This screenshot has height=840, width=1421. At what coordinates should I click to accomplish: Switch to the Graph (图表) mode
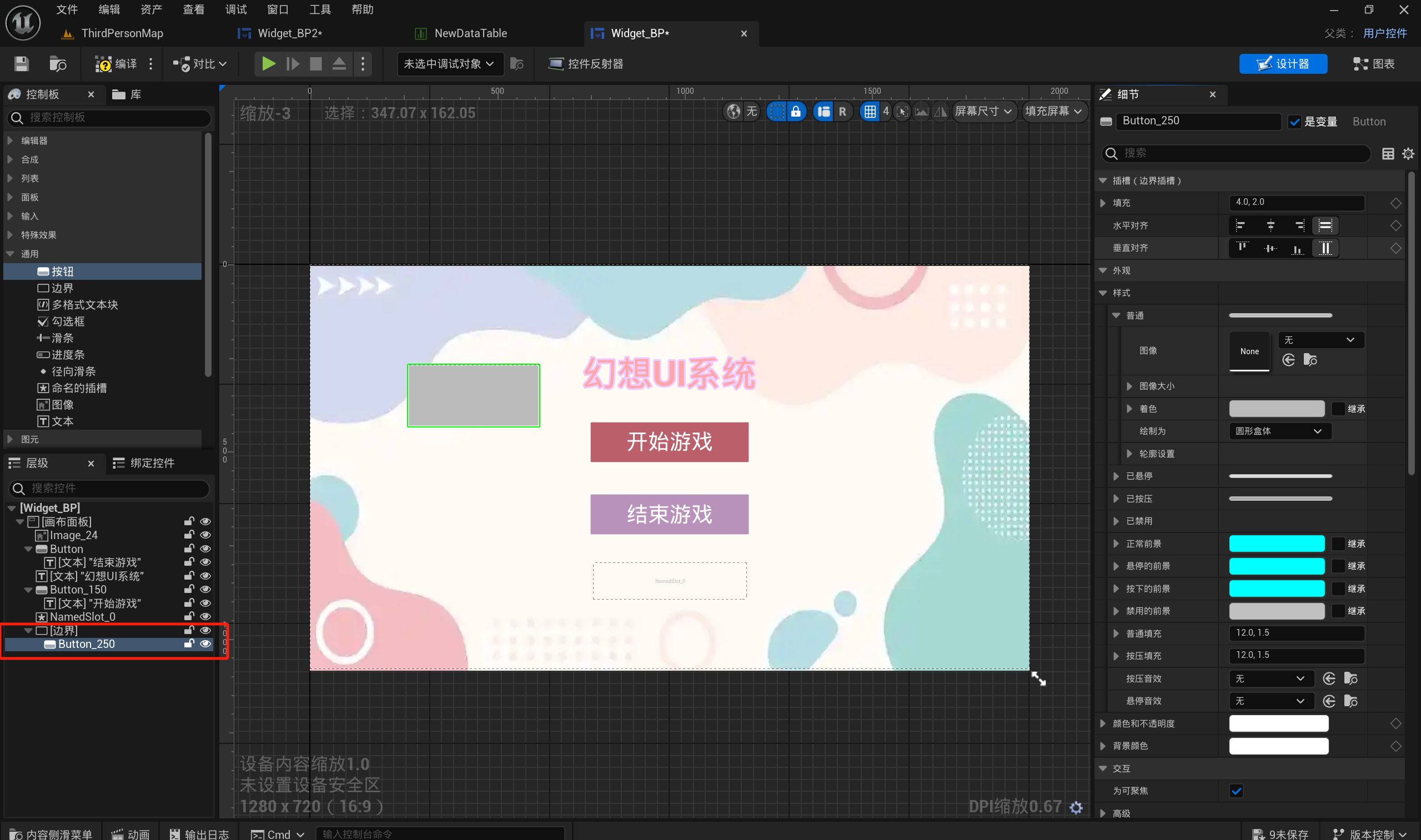click(x=1373, y=64)
